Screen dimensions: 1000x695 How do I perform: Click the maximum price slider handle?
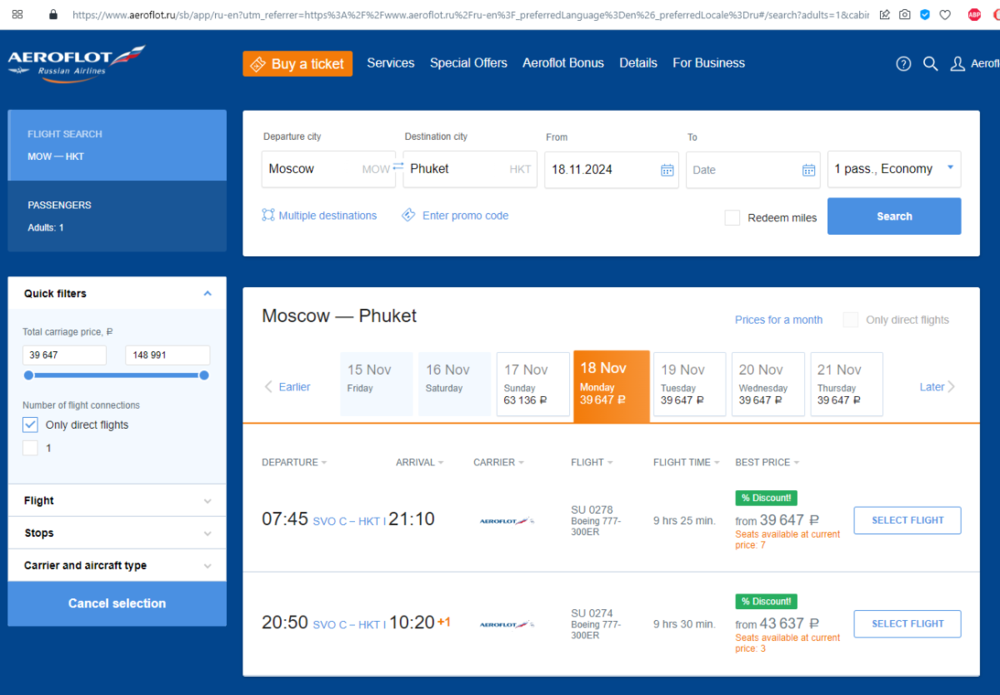(x=204, y=376)
